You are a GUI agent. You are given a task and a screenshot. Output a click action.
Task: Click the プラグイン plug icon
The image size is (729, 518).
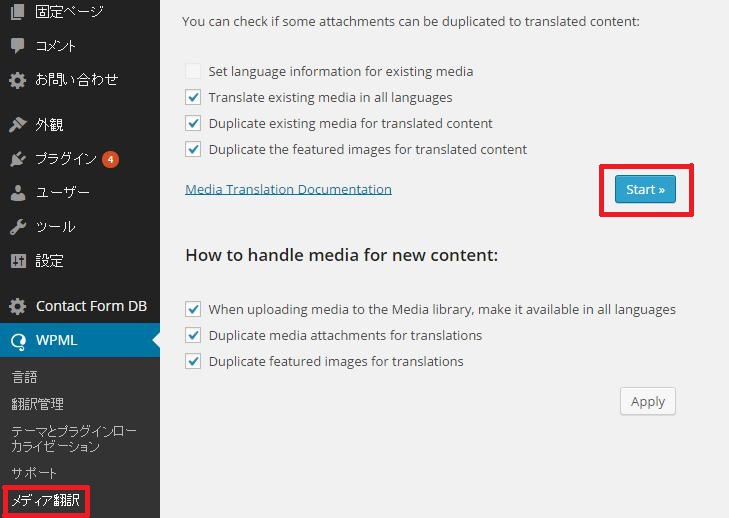18,159
